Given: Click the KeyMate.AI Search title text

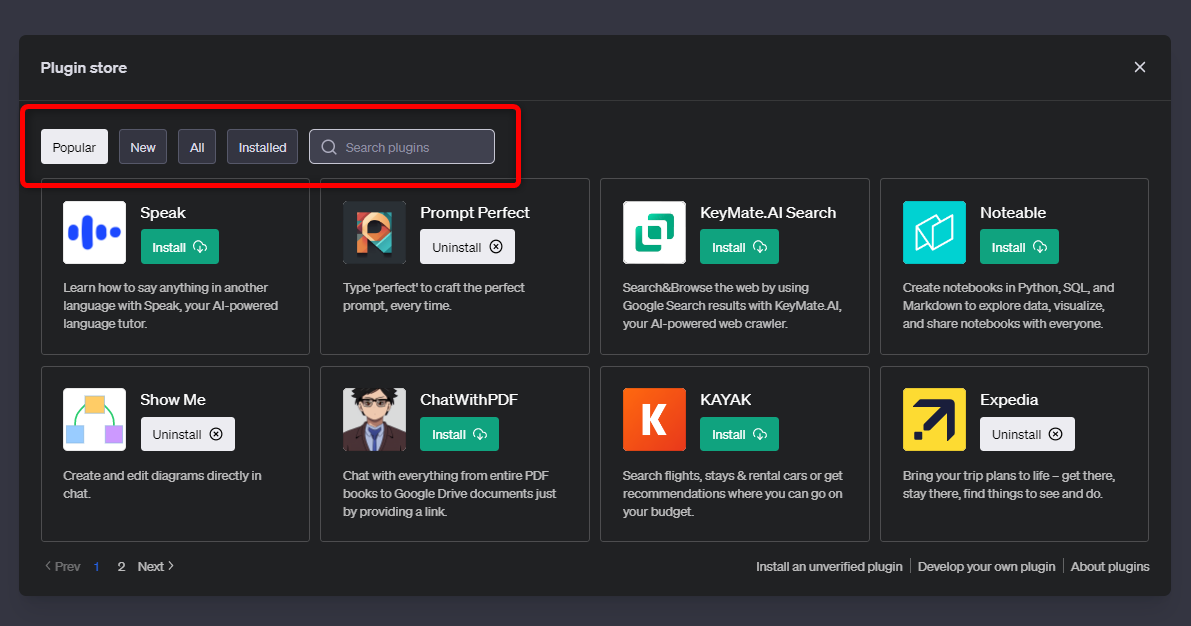Looking at the screenshot, I should [768, 213].
